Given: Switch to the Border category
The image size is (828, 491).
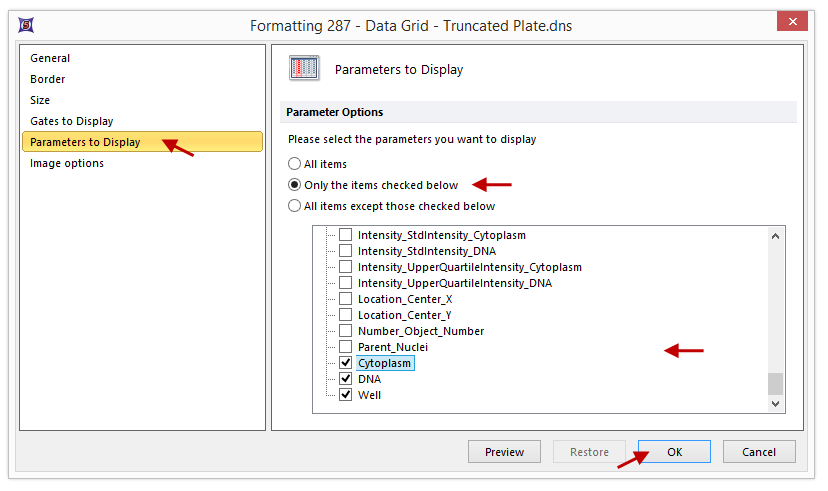Looking at the screenshot, I should coord(48,79).
